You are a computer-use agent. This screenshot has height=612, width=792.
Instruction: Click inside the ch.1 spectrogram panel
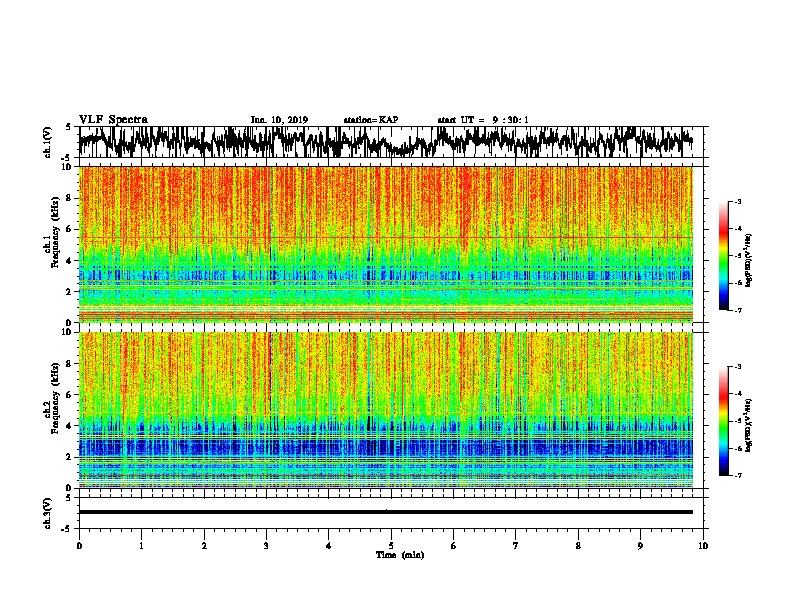(385, 244)
